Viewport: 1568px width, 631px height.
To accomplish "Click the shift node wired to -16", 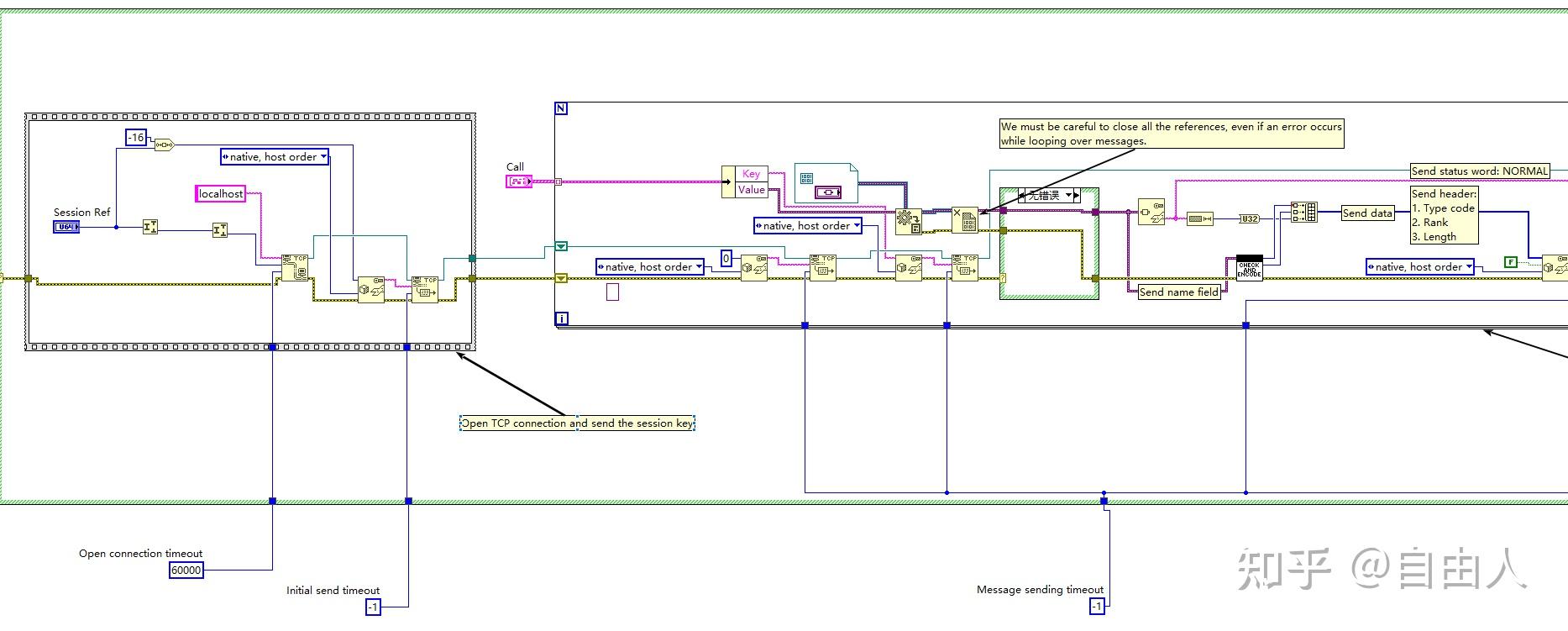I will point(164,145).
